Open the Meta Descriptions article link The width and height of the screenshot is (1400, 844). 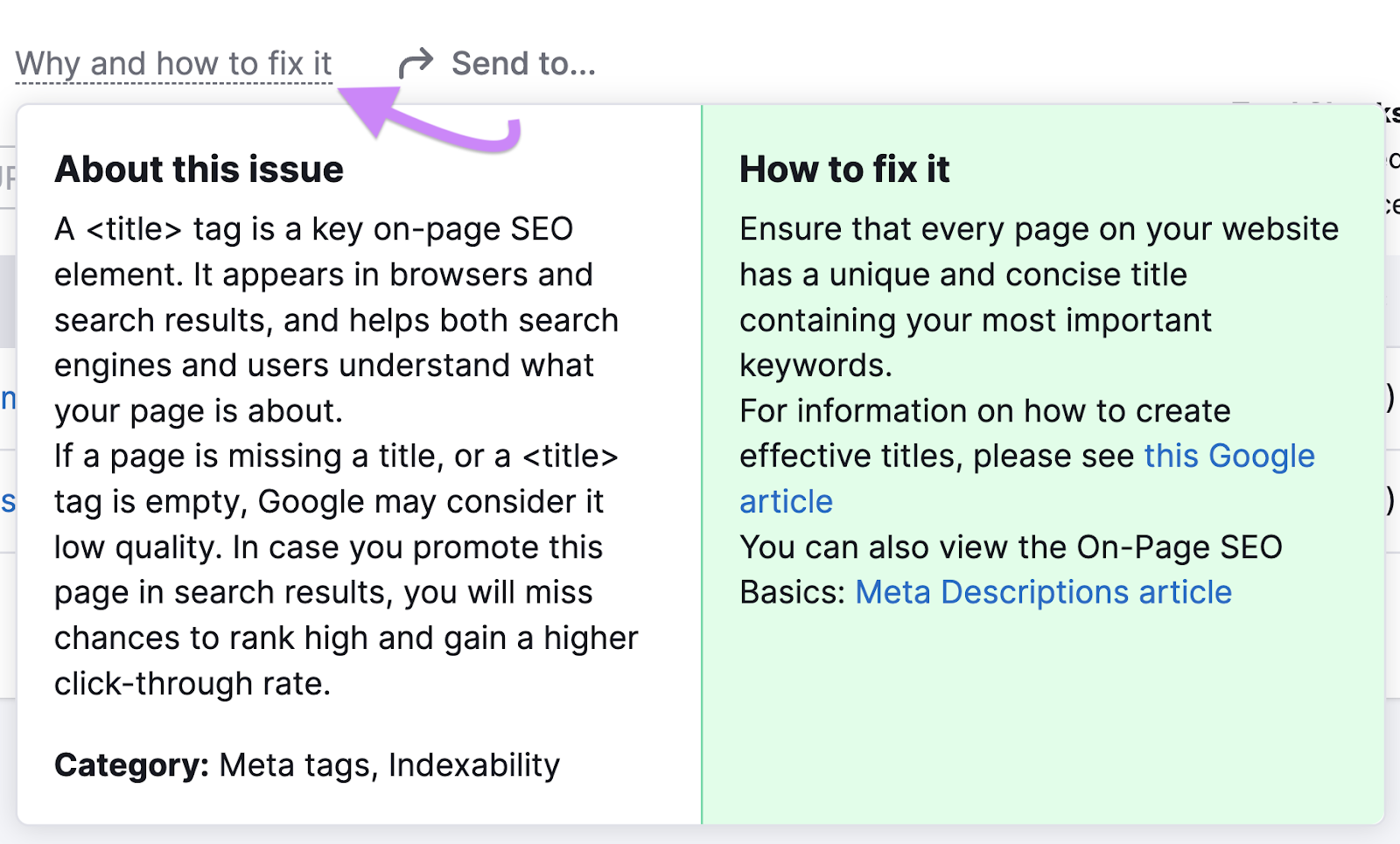coord(1042,592)
